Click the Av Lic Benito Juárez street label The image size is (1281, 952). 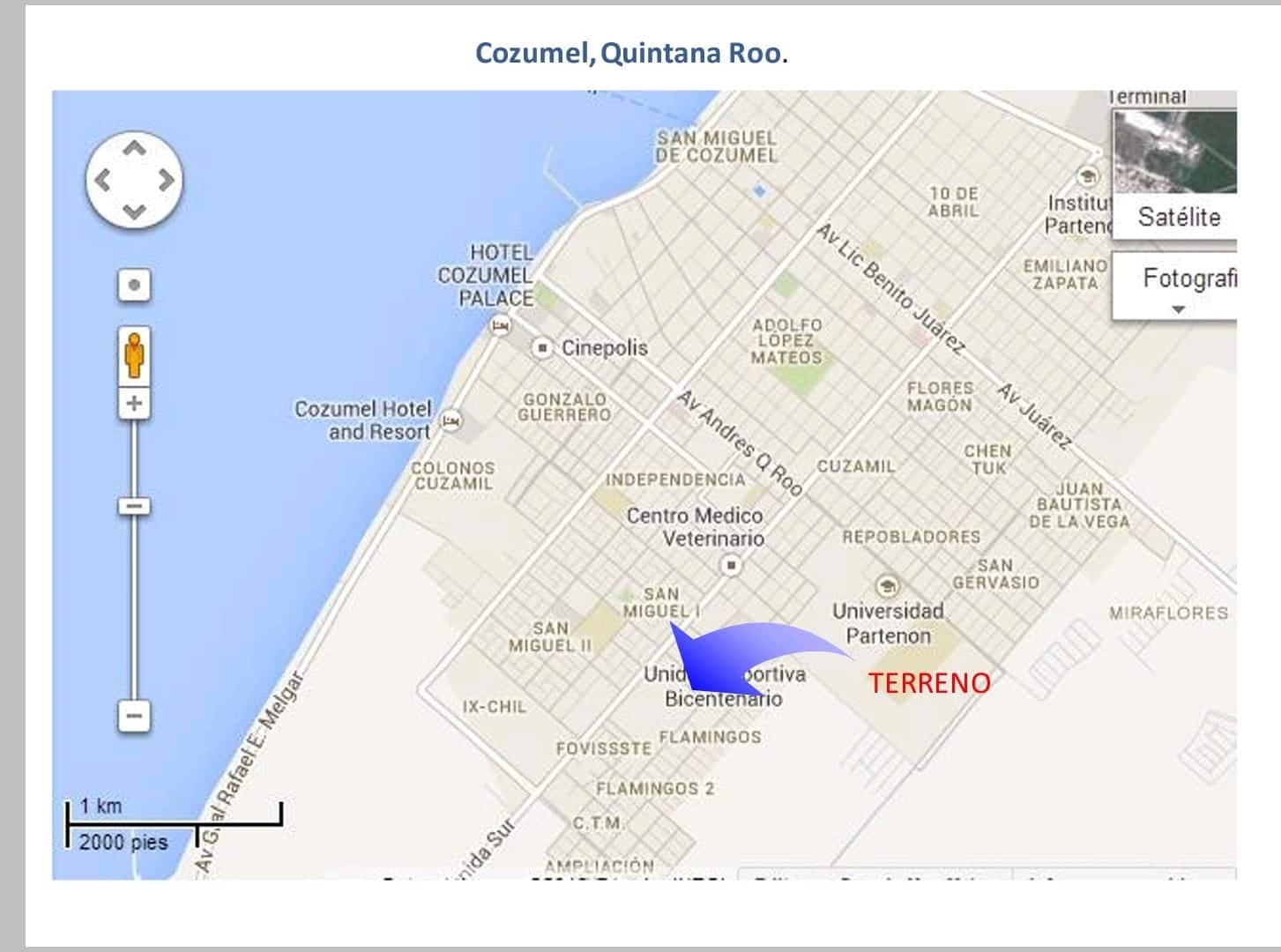coord(890,288)
